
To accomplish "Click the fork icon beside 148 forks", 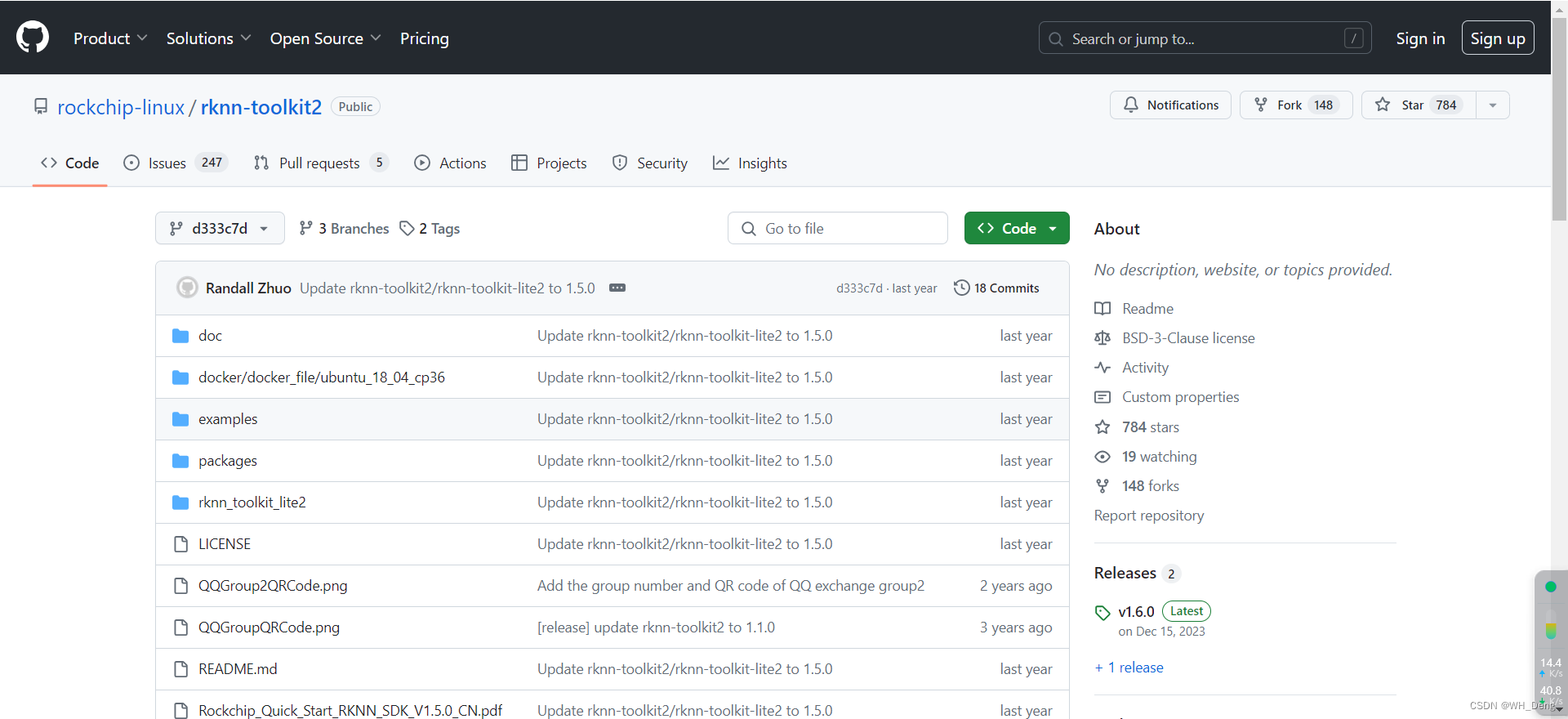I will pyautogui.click(x=1102, y=486).
